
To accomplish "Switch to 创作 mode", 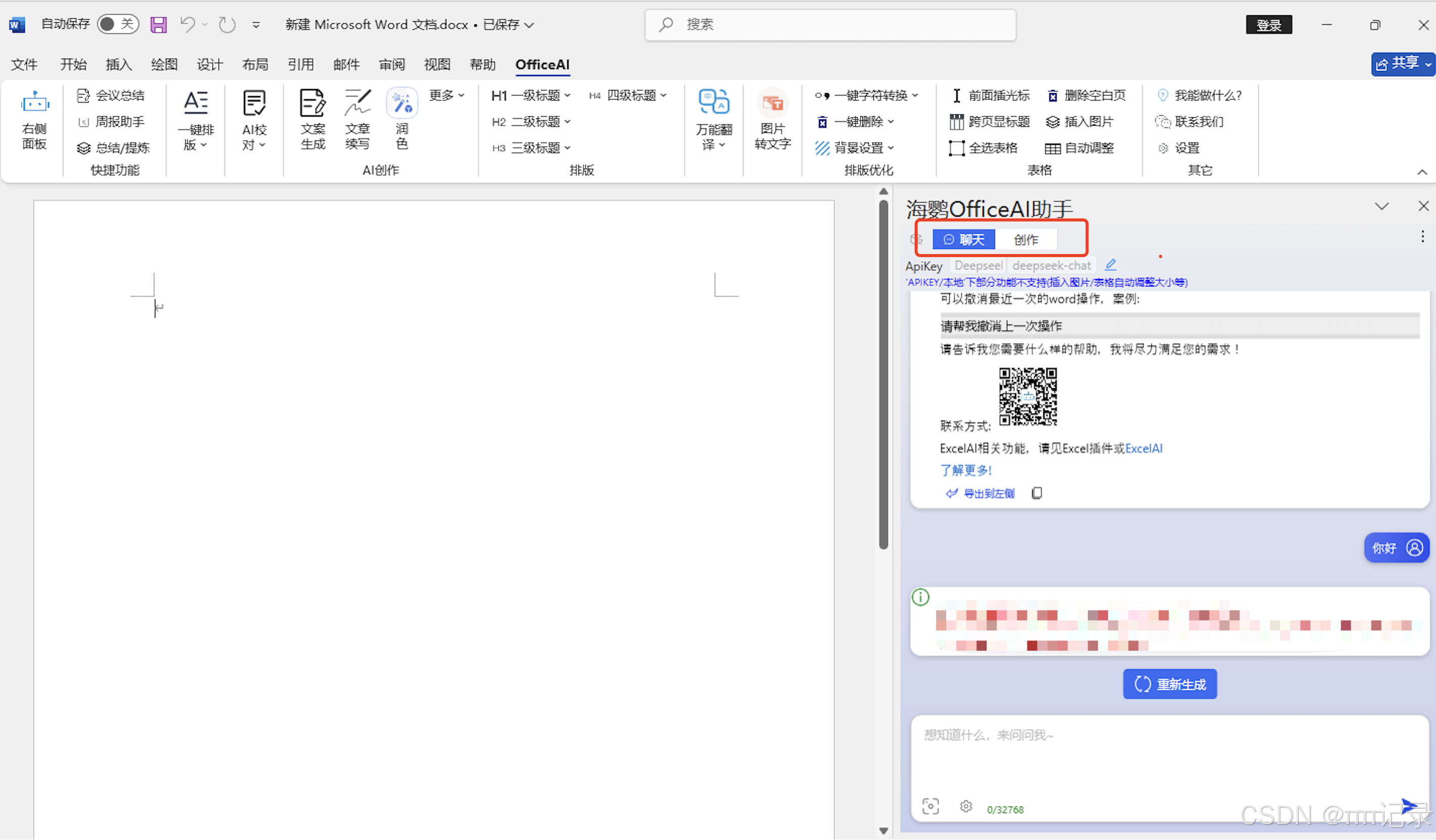I will tap(1026, 240).
